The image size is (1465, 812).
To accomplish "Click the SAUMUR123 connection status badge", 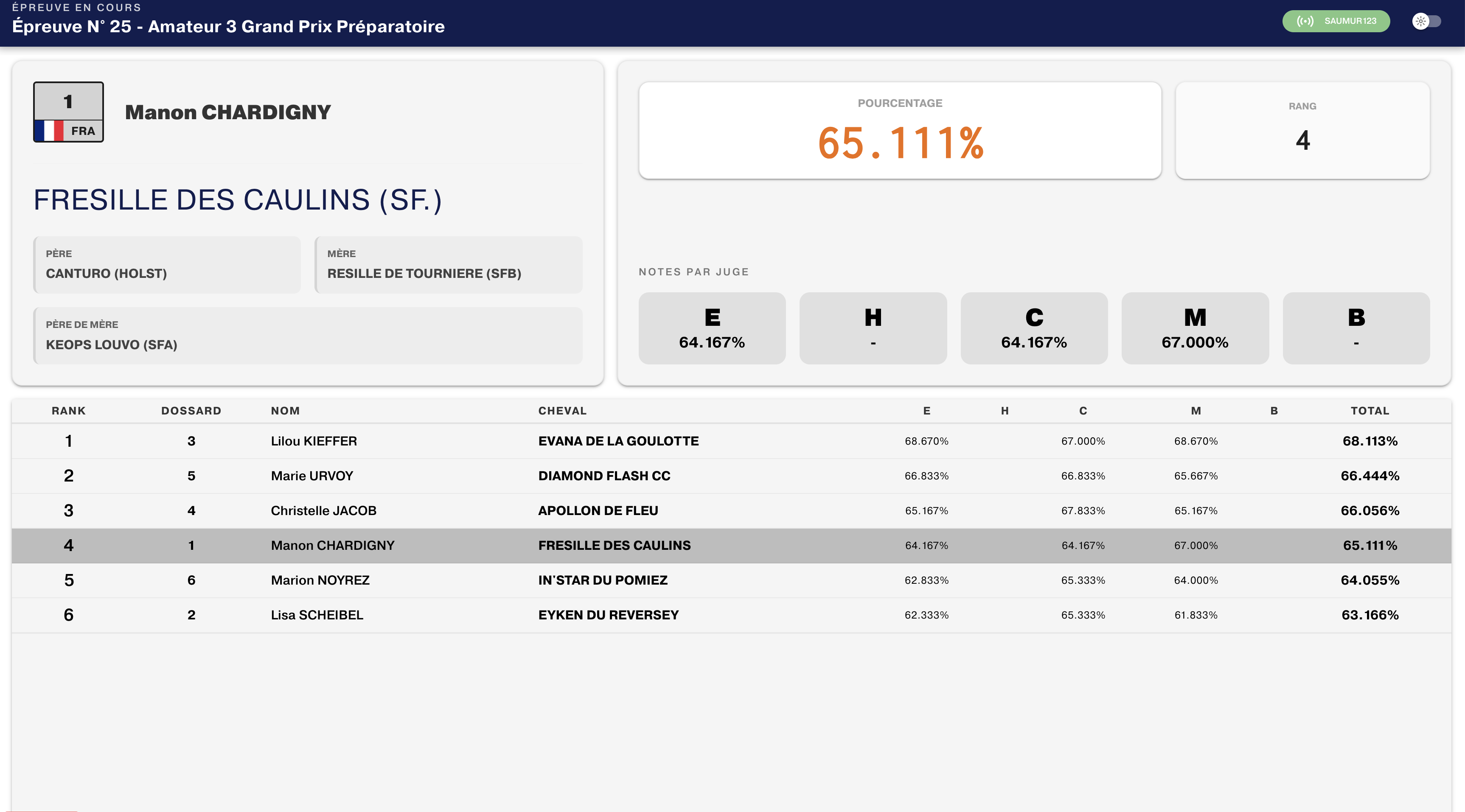I will pyautogui.click(x=1336, y=21).
